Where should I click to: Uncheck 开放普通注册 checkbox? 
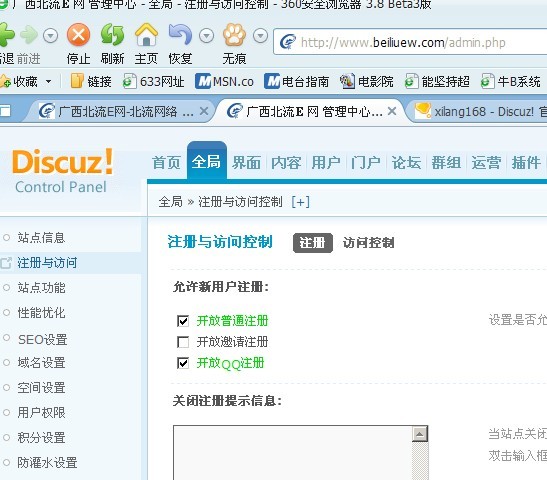pos(183,321)
